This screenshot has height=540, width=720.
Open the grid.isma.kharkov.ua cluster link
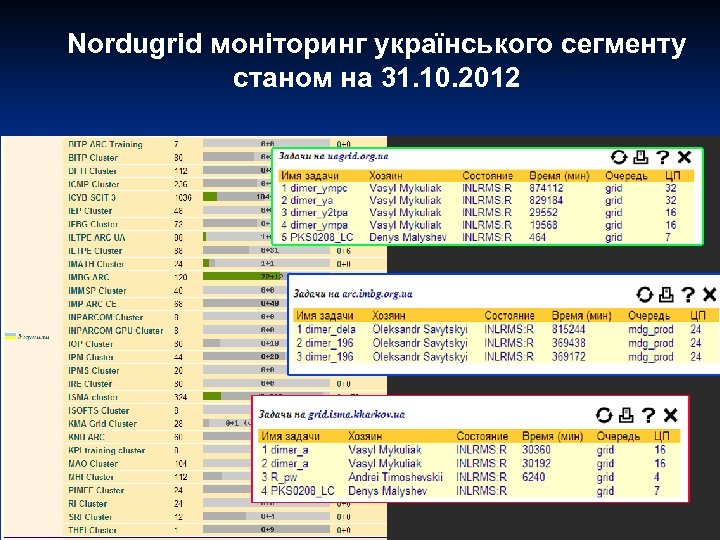click(x=356, y=415)
